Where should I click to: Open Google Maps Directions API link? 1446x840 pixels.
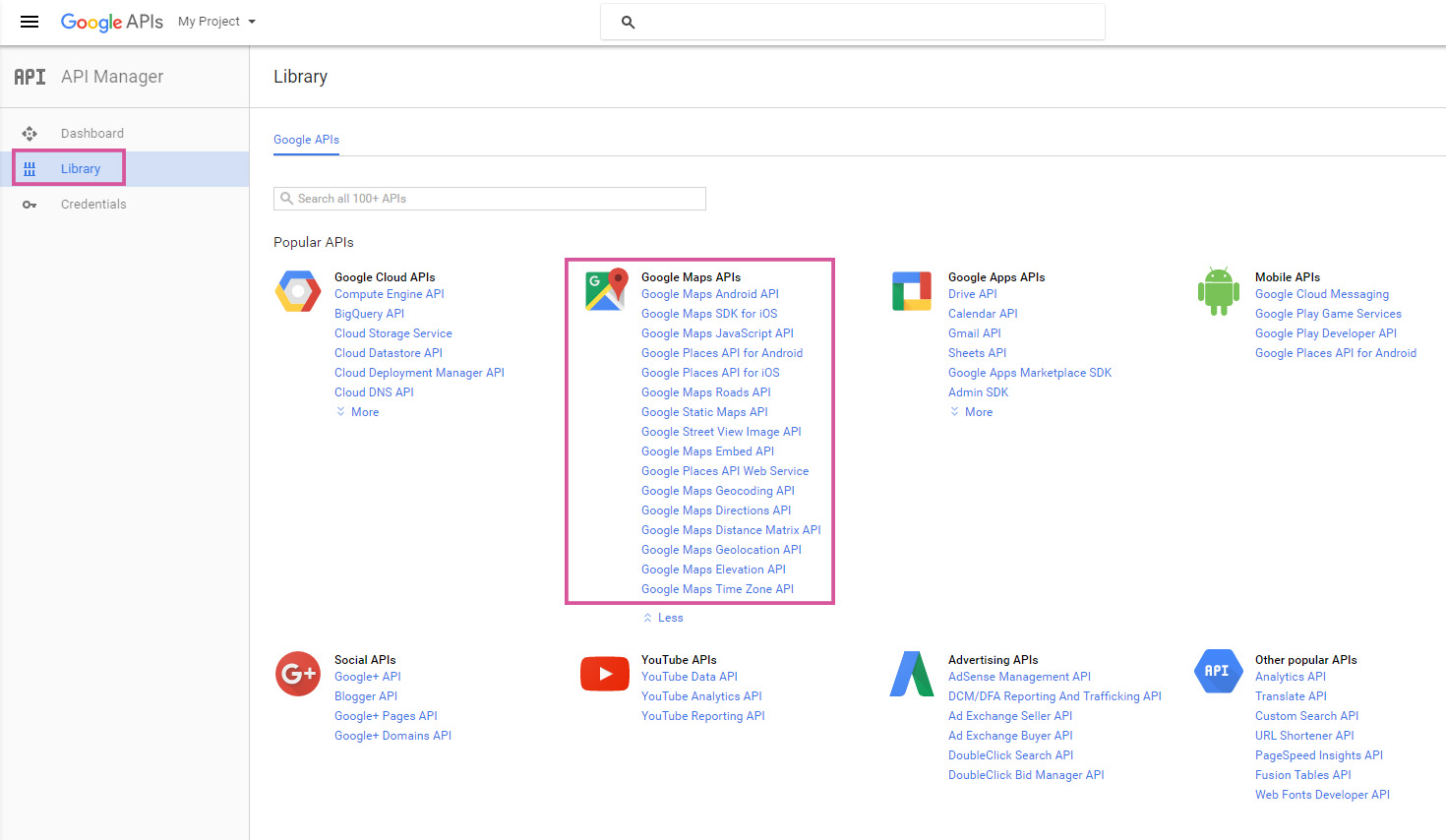tap(716, 510)
